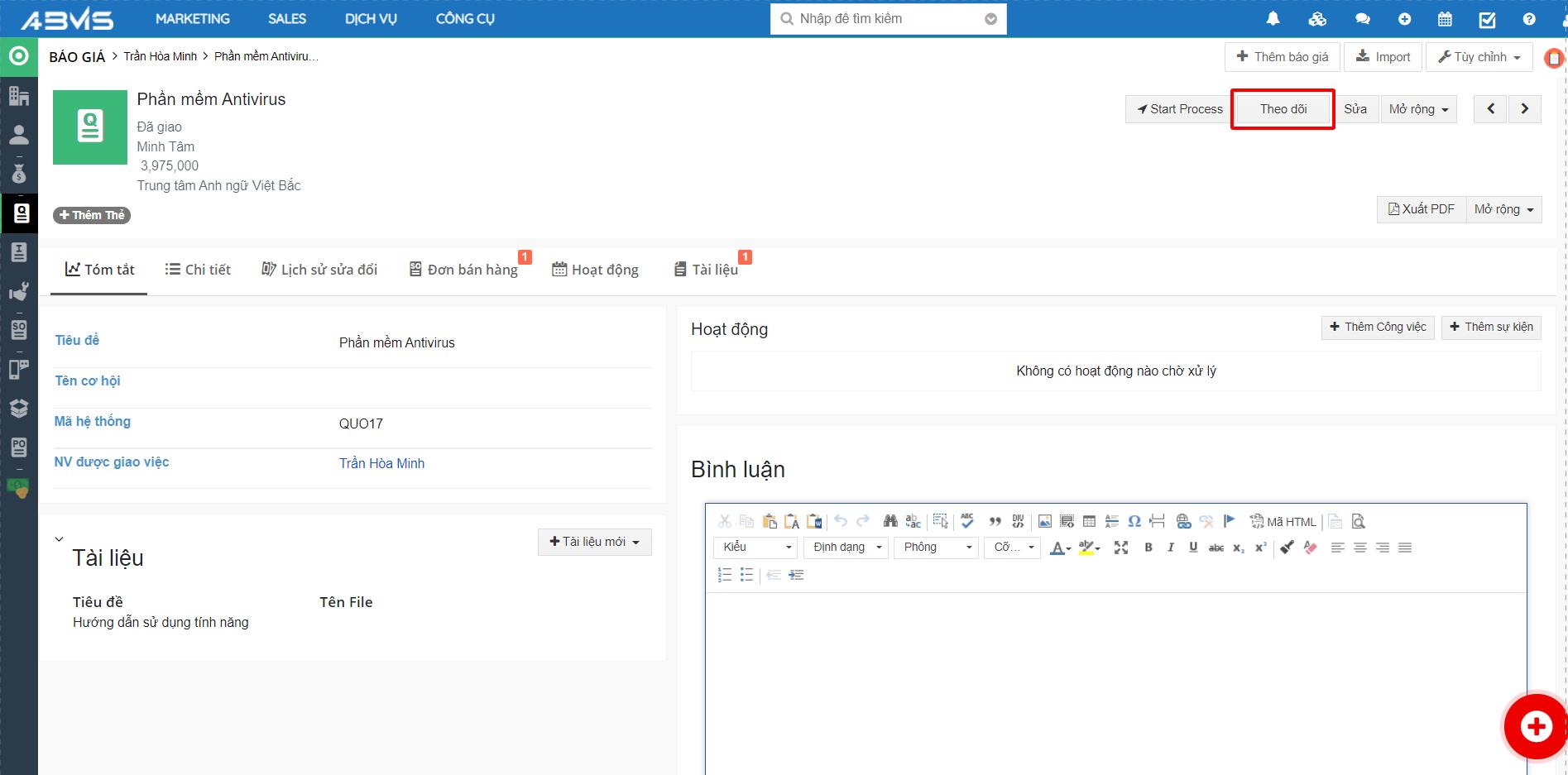
Task: Insert special character (Omega) icon
Action: (1134, 521)
